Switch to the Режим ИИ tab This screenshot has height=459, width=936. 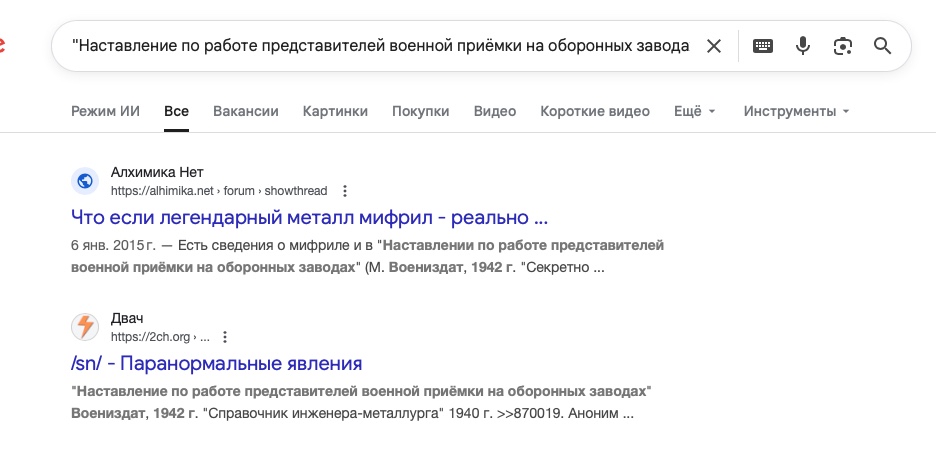[105, 111]
